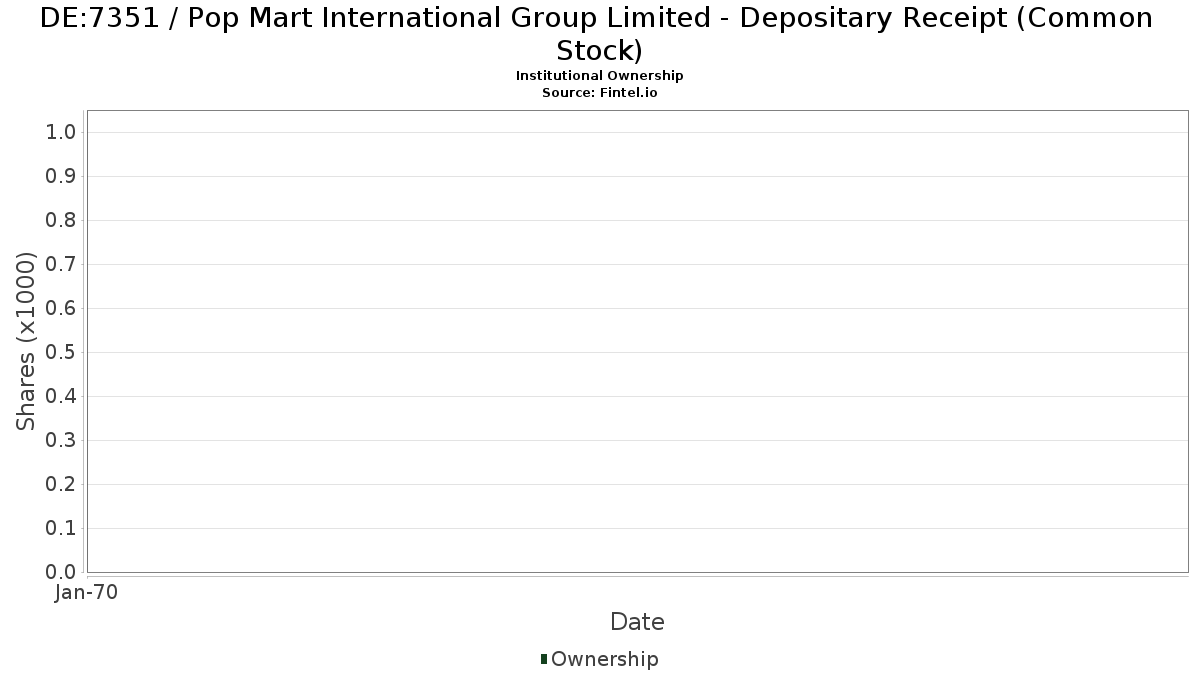
Task: Click the 0.9 y-axis tick label
Action: 61,177
